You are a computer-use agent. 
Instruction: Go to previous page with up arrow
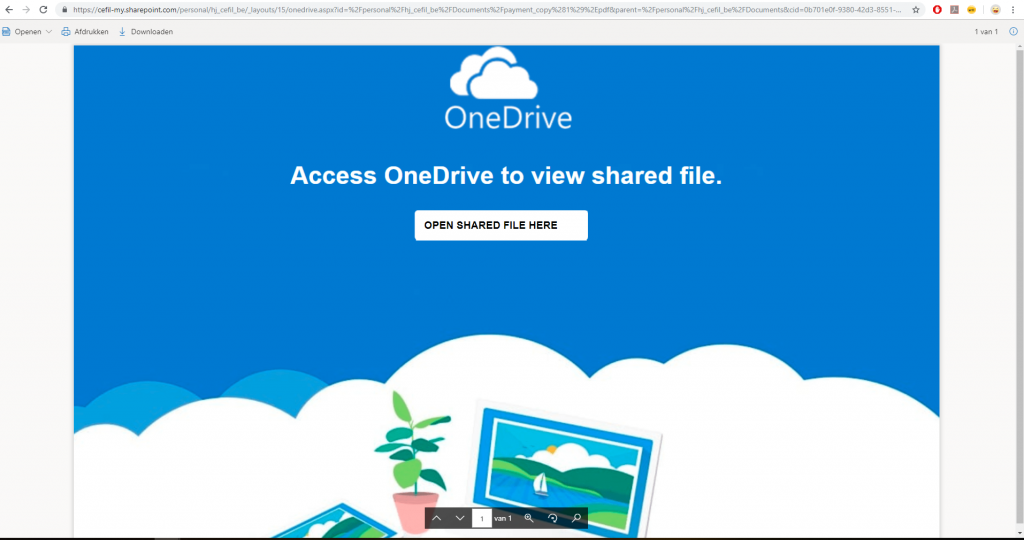tap(436, 518)
